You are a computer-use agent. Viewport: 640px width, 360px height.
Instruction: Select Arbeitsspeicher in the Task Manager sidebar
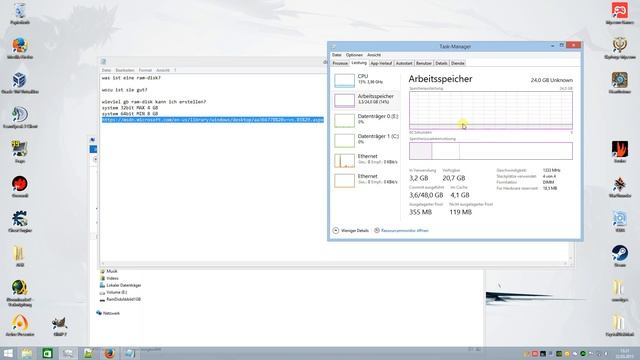(x=366, y=100)
